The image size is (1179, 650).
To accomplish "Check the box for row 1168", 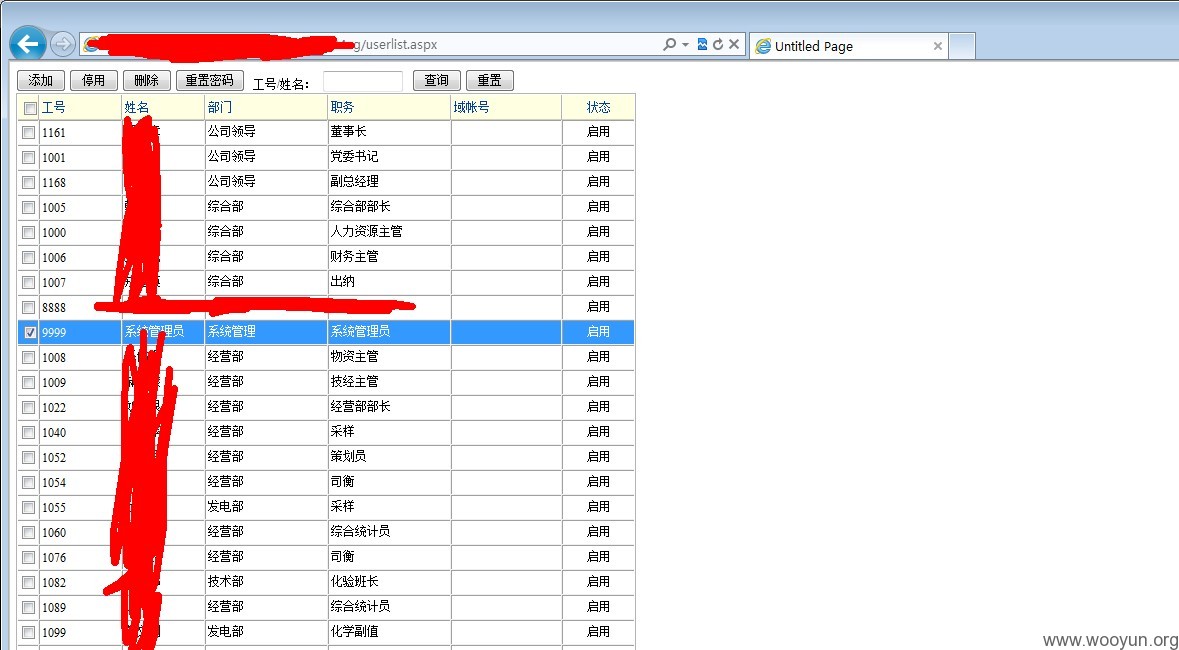I will 29,182.
